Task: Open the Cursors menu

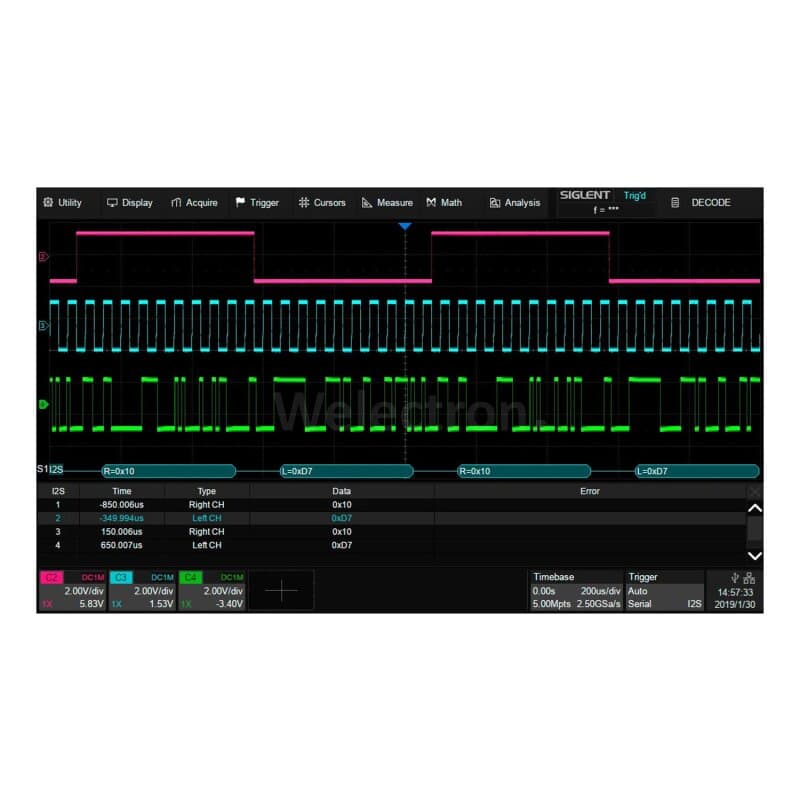Action: tap(322, 203)
